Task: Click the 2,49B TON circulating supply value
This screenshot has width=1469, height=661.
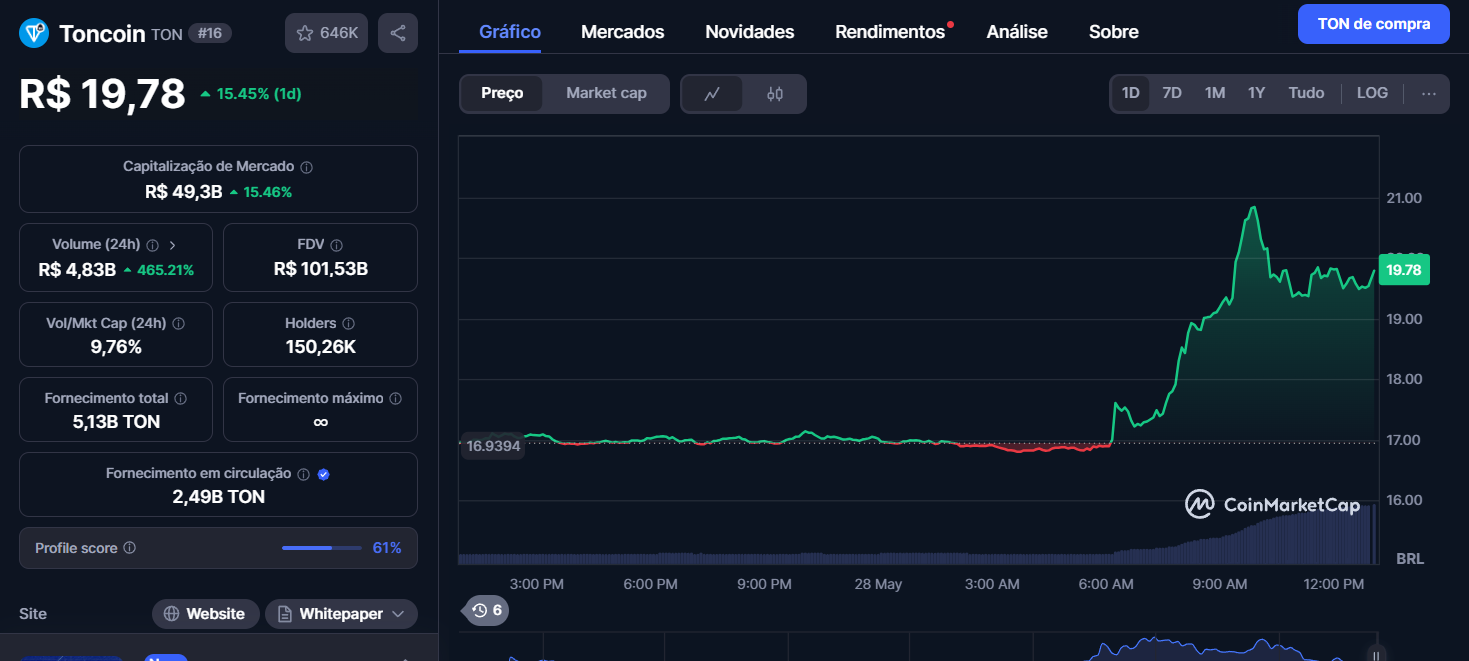Action: pyautogui.click(x=218, y=497)
